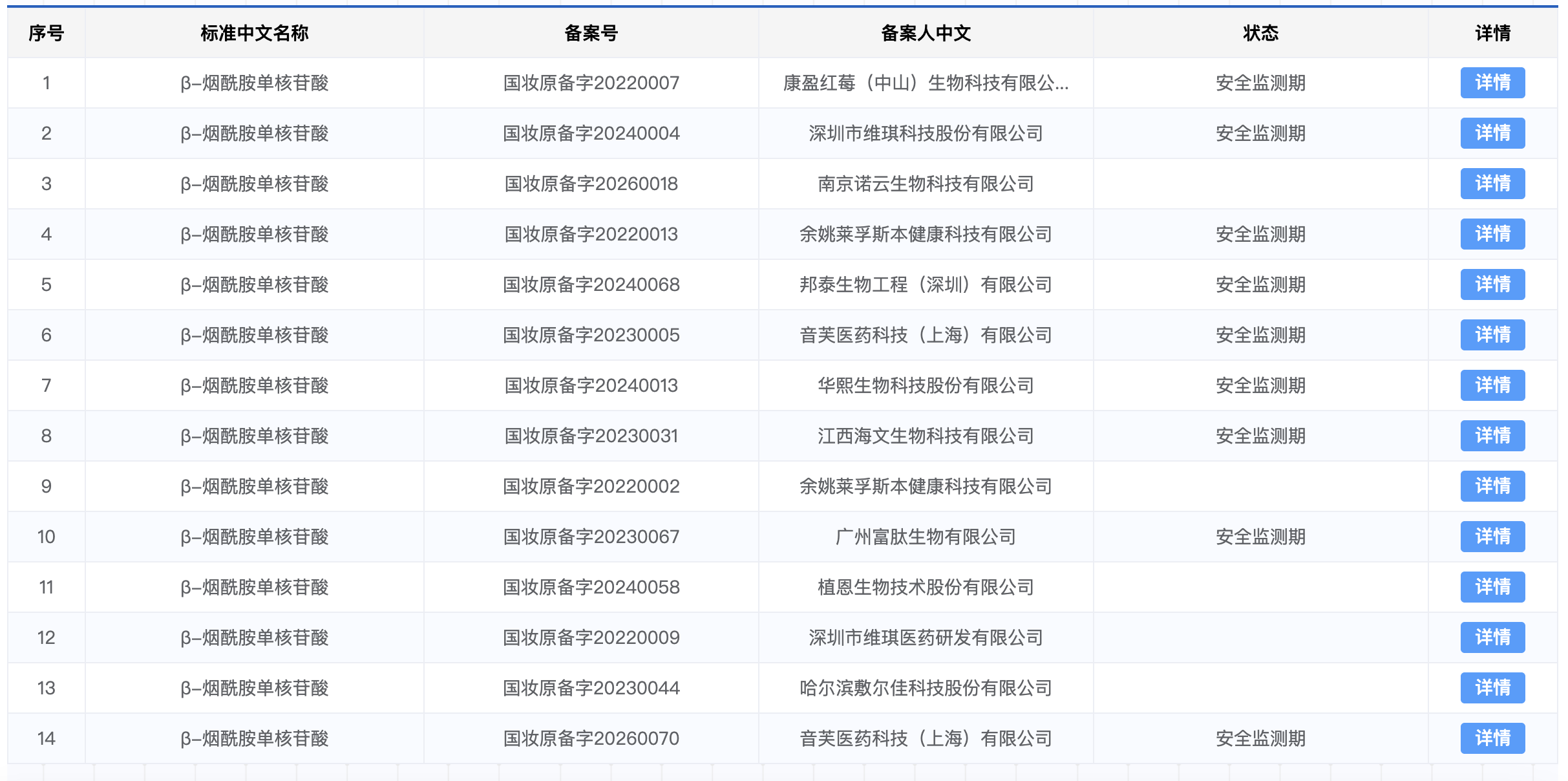Open 详情 for record 国妆原备字20220002
This screenshot has height=781, width=1568.
click(1492, 486)
